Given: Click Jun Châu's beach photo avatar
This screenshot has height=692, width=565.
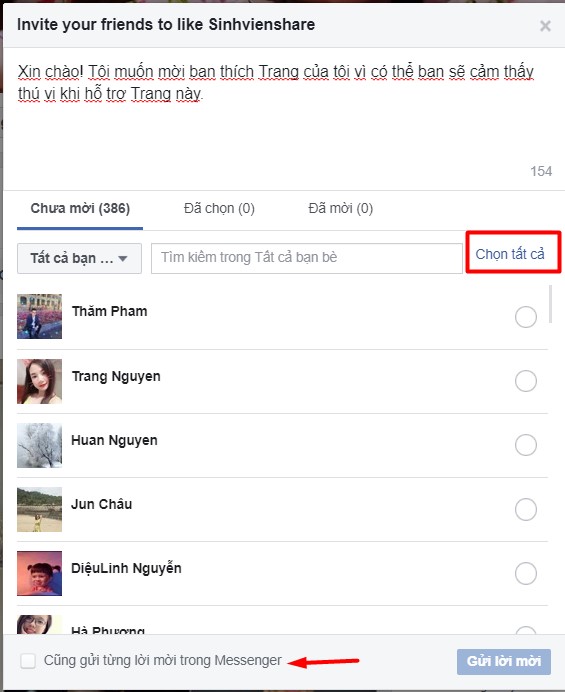Looking at the screenshot, I should (39, 509).
